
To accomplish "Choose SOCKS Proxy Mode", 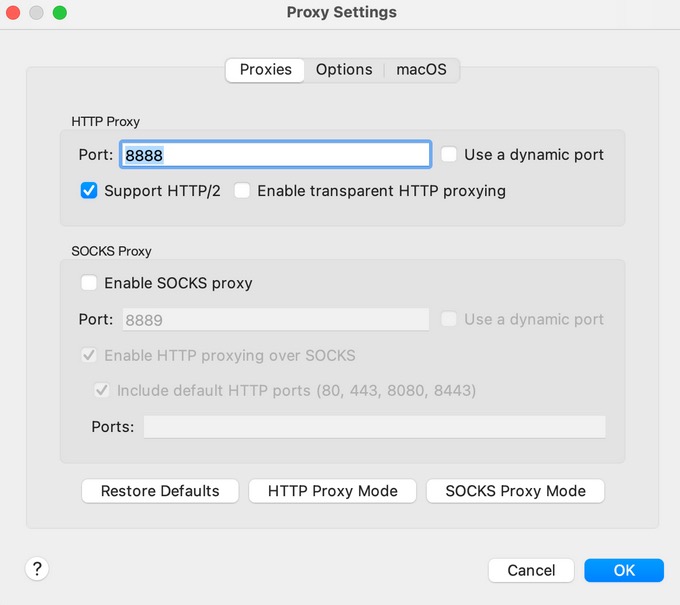I will [515, 491].
